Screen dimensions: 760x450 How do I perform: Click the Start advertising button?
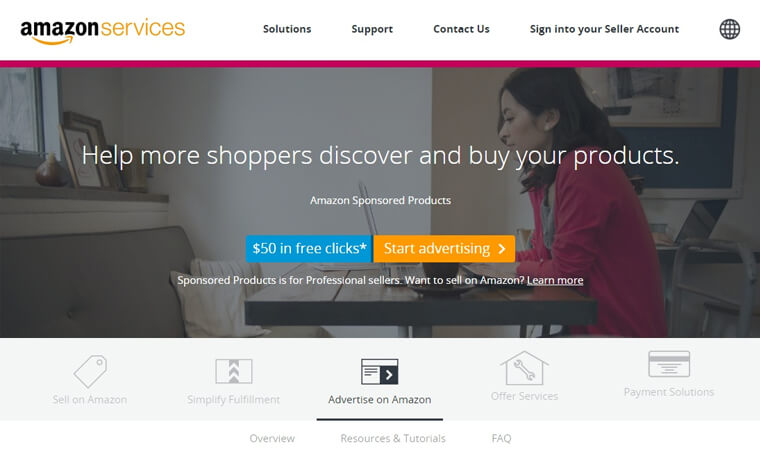[444, 249]
